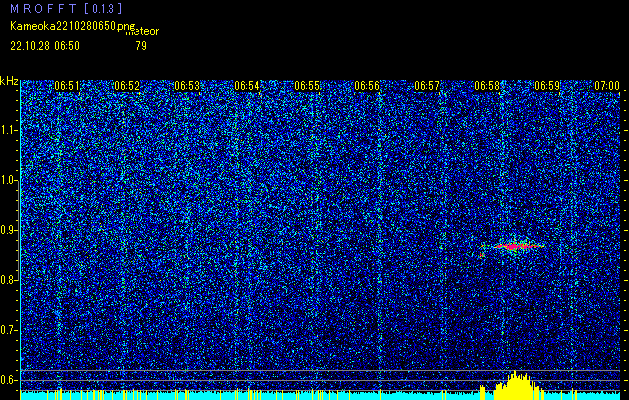Click the 'meteor' label
Image resolution: width=629 pixels, height=400 pixels.
142,31
